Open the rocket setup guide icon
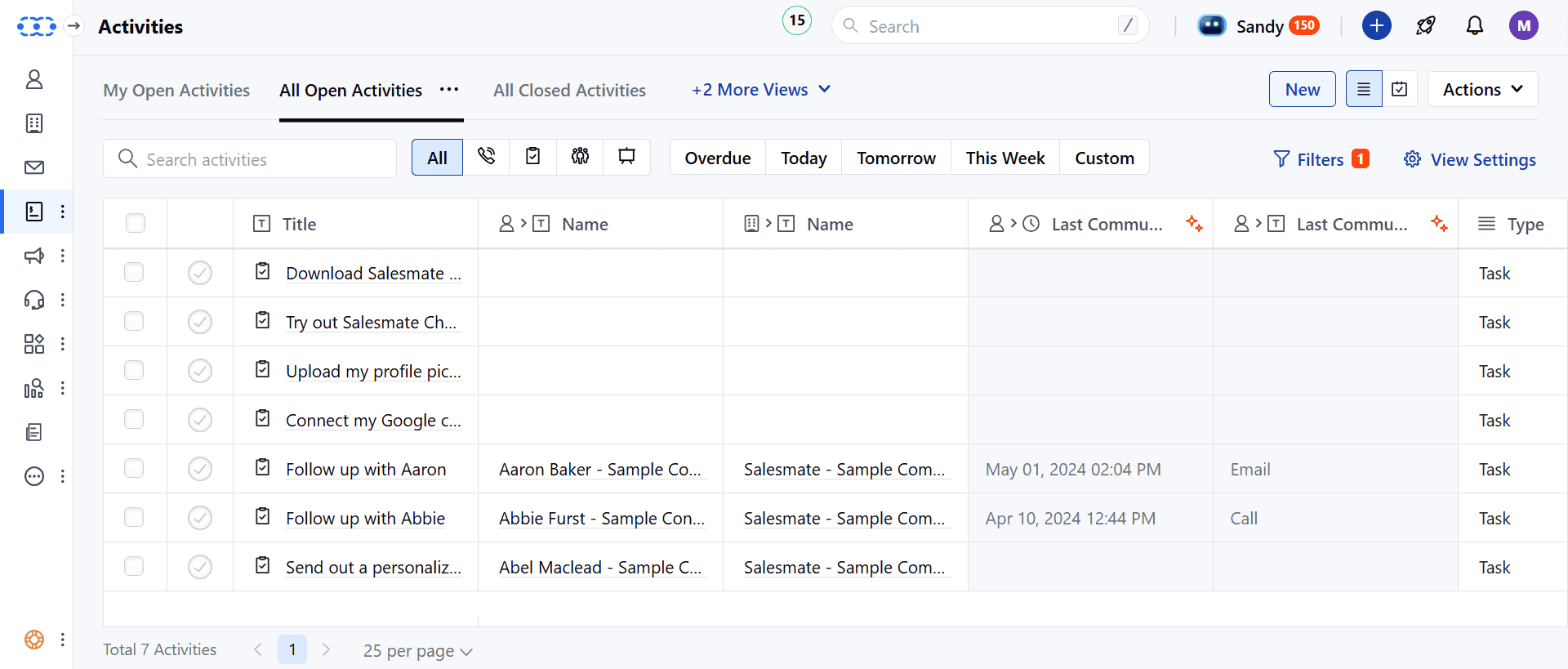This screenshot has width=1568, height=669. pyautogui.click(x=1426, y=26)
